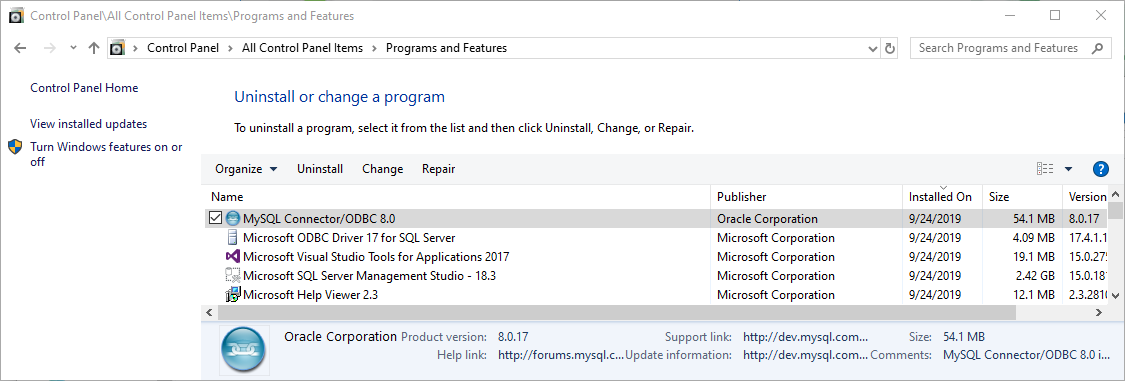1125x381 pixels.
Task: Navigate to Control Panel breadcrumb
Action: pos(182,48)
